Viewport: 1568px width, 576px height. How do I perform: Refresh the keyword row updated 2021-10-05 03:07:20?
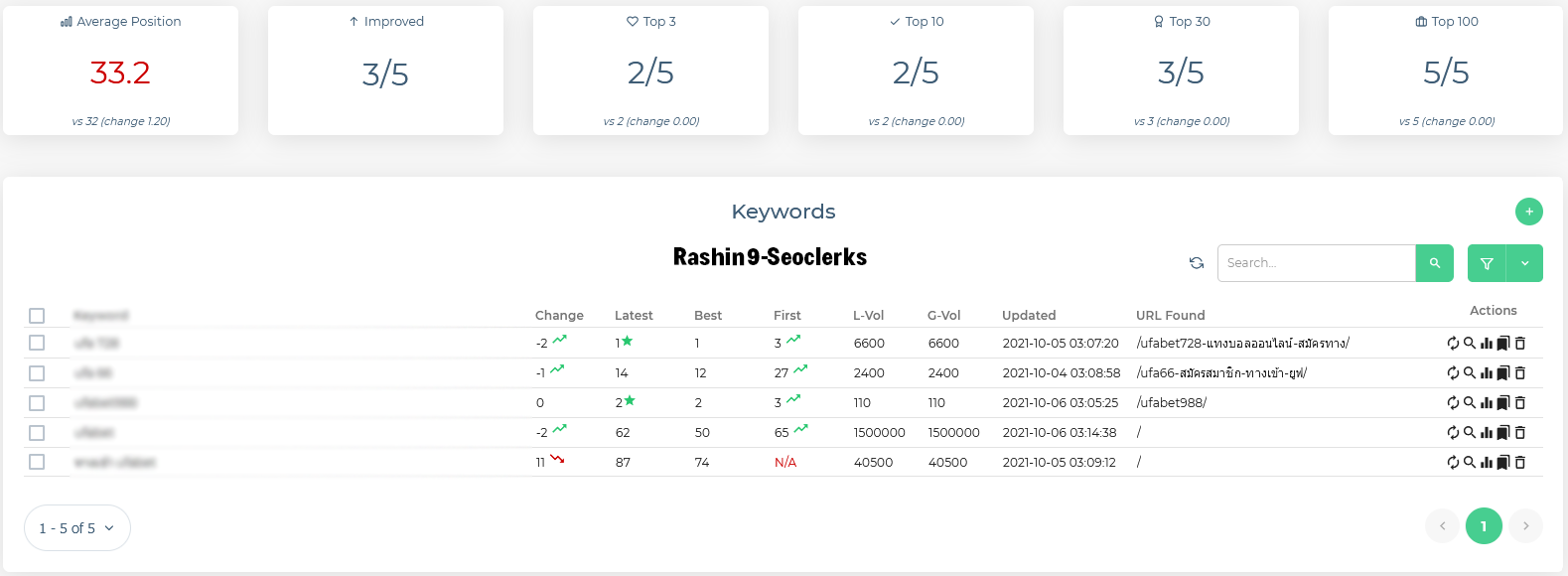click(x=1453, y=344)
